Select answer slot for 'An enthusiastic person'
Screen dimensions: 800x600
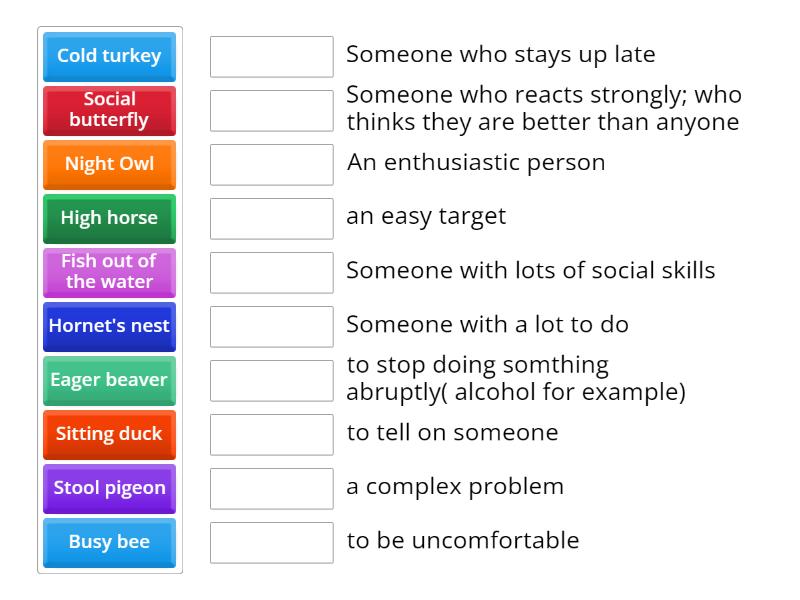[x=271, y=165]
